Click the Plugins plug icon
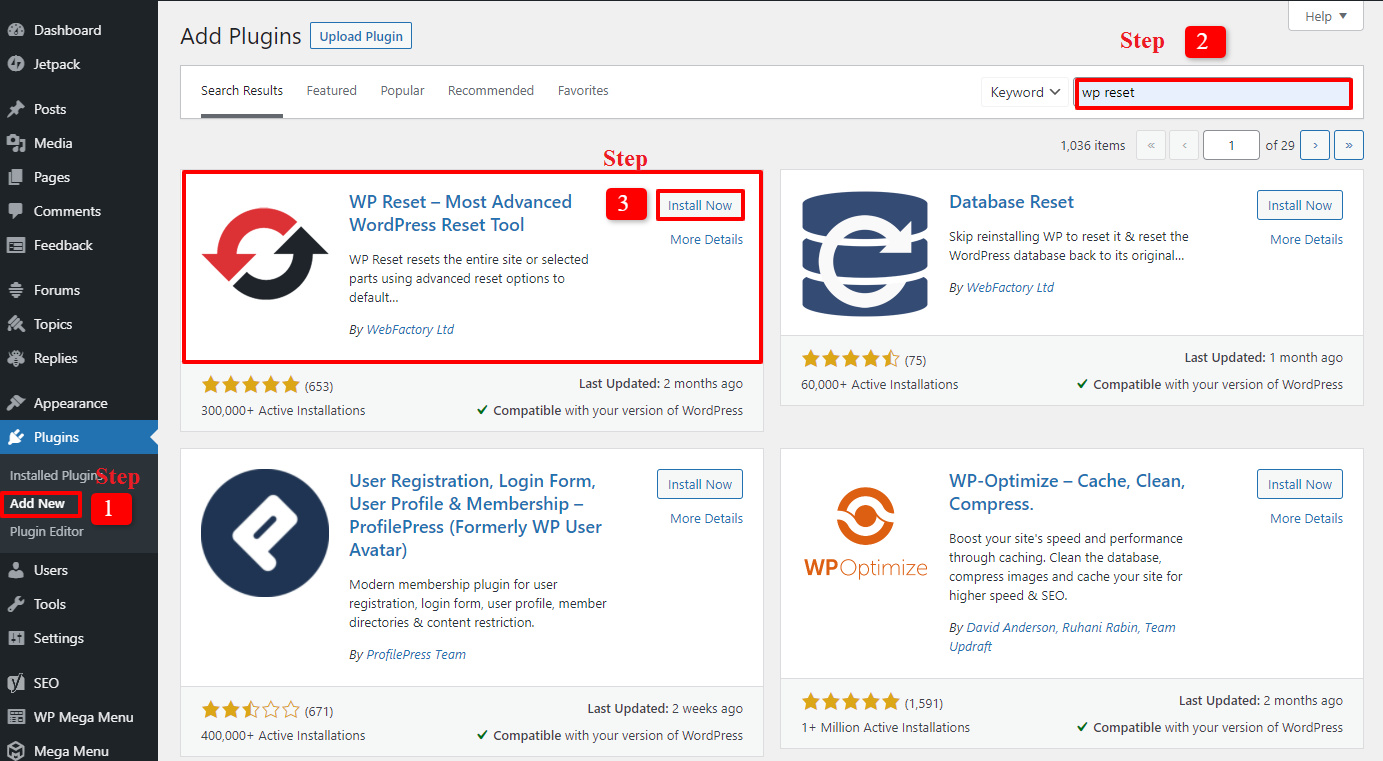Viewport: 1383px width, 761px height. tap(16, 437)
